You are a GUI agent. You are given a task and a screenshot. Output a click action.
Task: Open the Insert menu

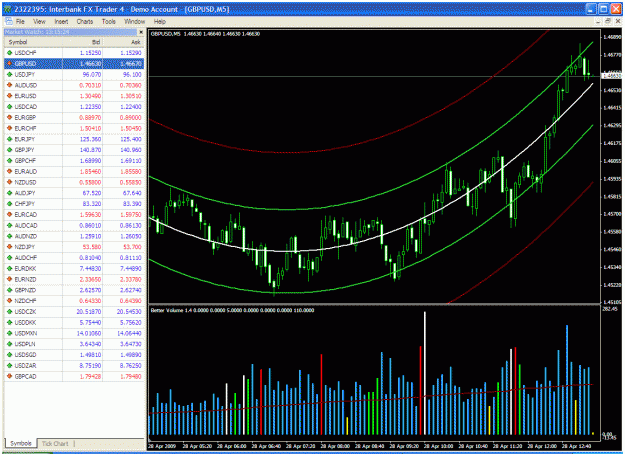click(61, 22)
